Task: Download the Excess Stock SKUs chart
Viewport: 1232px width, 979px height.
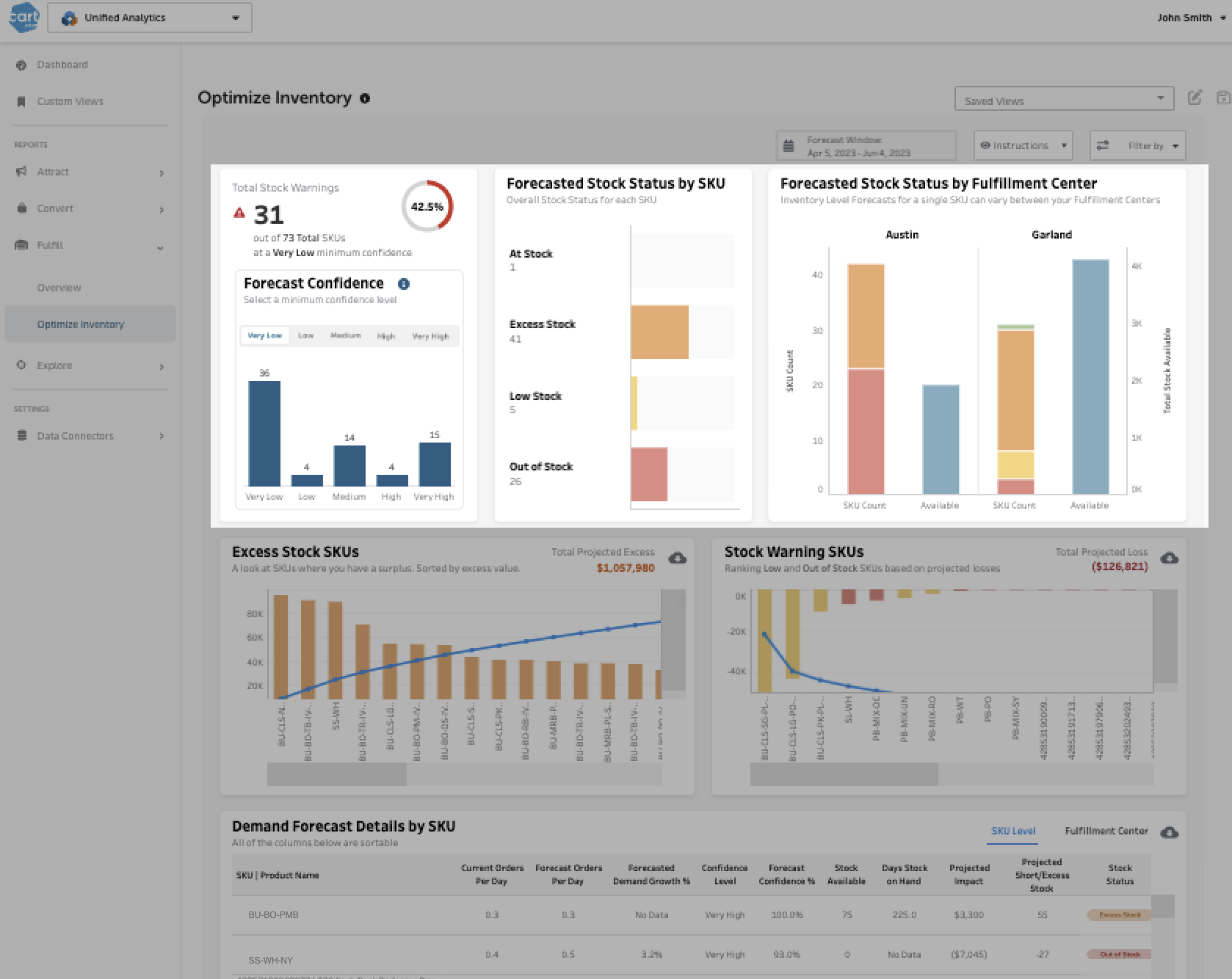Action: point(678,558)
